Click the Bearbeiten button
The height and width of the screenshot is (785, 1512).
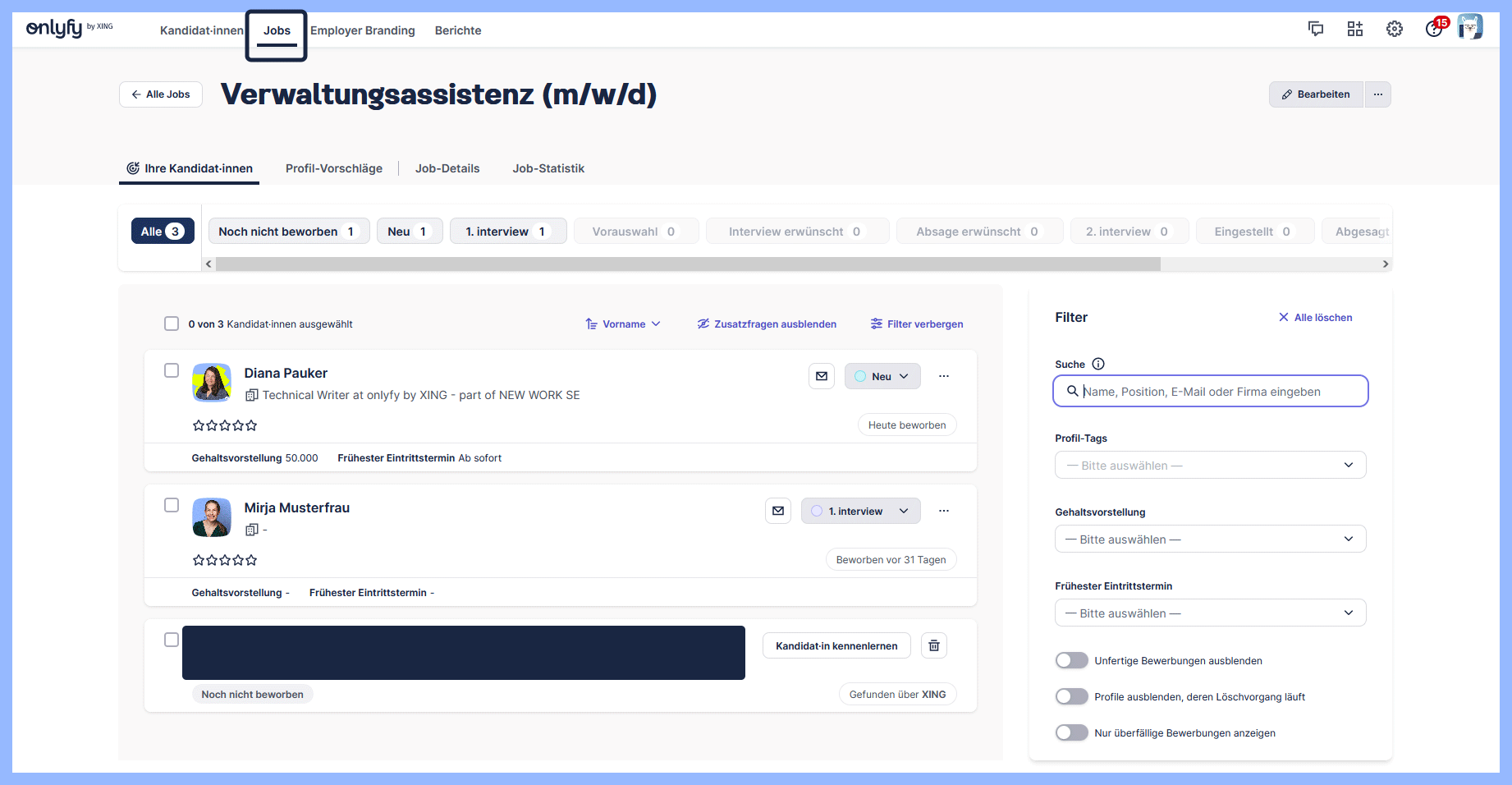click(x=1316, y=94)
